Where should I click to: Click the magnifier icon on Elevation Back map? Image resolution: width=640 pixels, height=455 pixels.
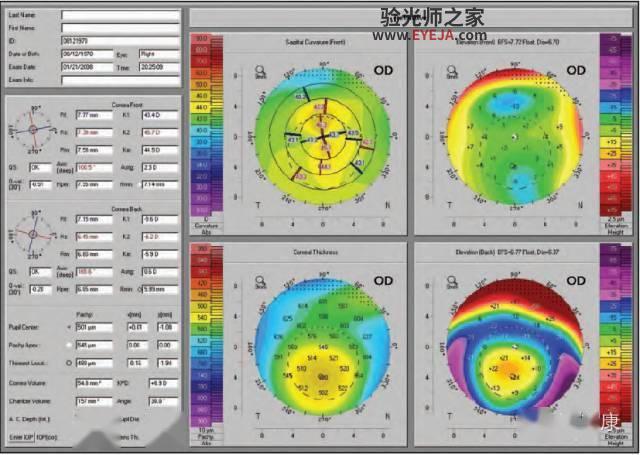[x=452, y=281]
